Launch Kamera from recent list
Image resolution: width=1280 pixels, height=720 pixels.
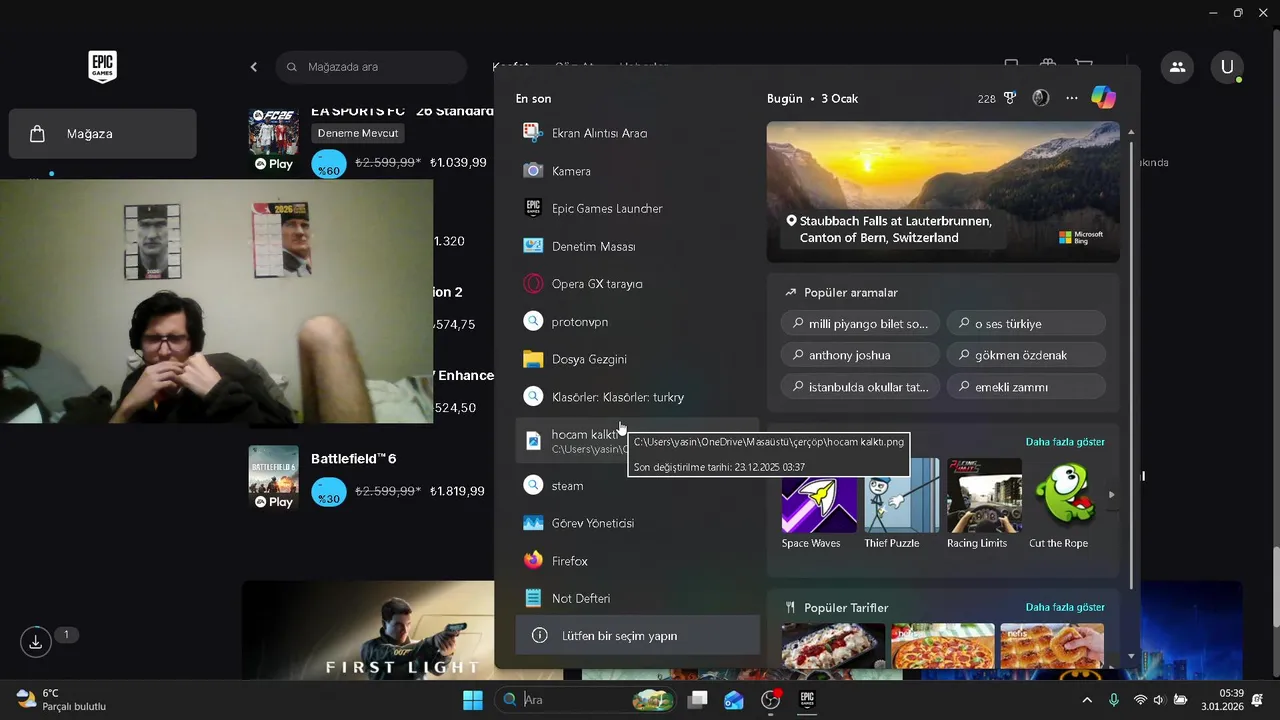pyautogui.click(x=637, y=171)
